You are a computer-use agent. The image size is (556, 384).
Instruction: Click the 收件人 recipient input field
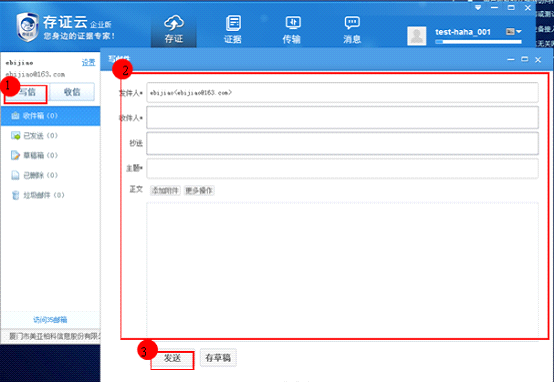click(342, 118)
